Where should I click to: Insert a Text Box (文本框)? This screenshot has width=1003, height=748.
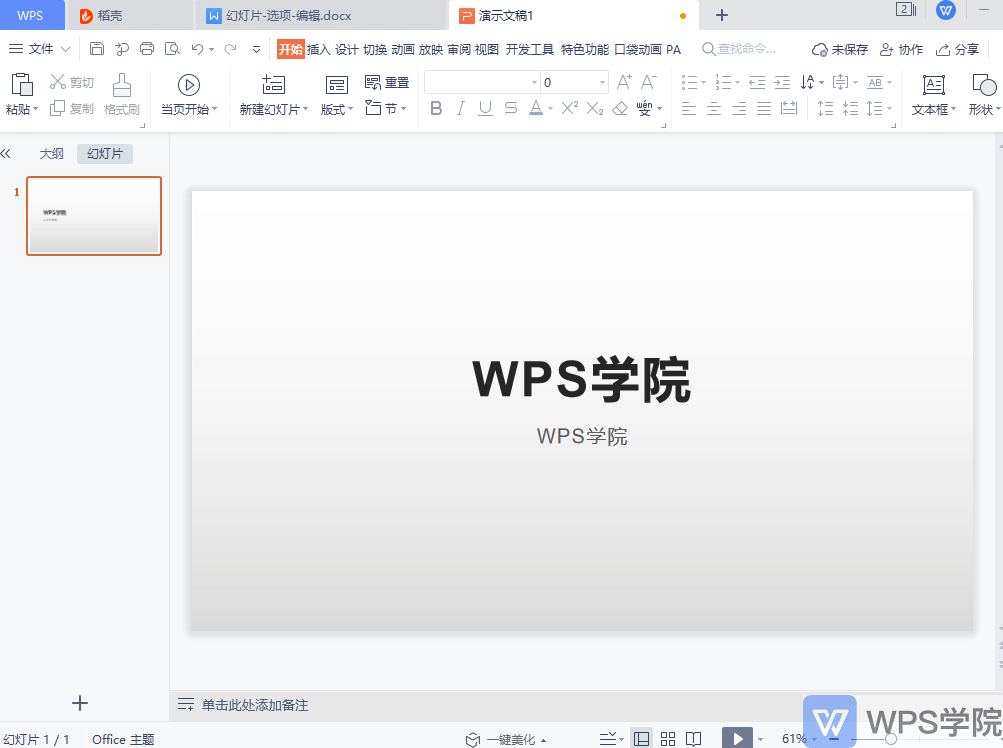[x=933, y=94]
